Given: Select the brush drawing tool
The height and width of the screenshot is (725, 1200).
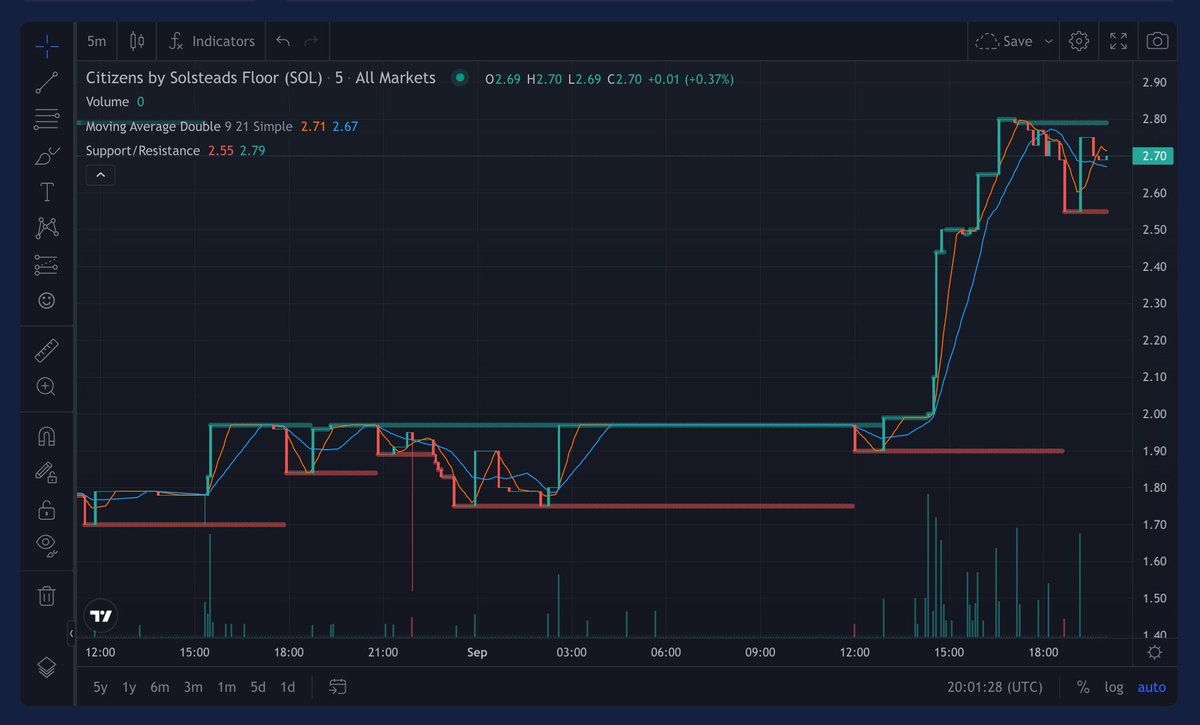Looking at the screenshot, I should [x=46, y=156].
